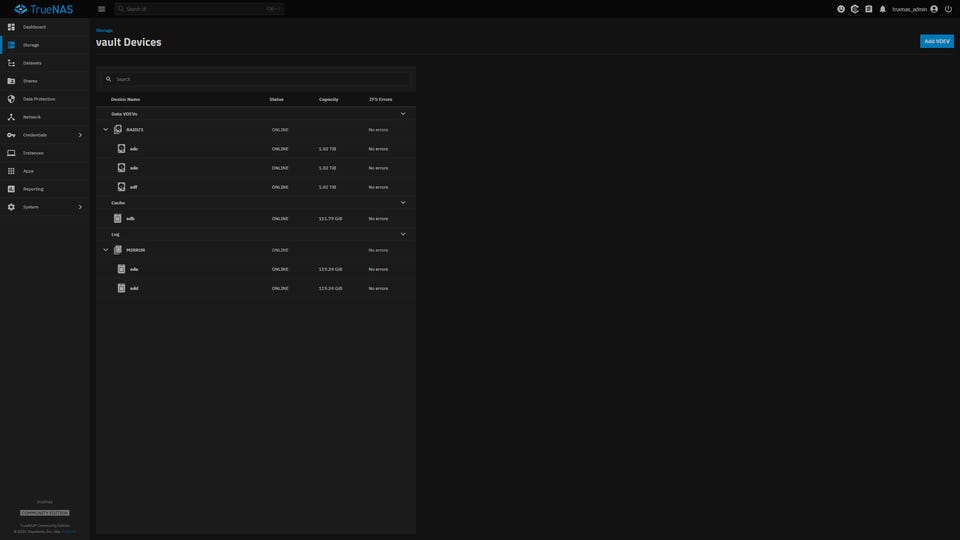Open the Datasets sidebar icon
The image size is (960, 540).
(x=11, y=63)
